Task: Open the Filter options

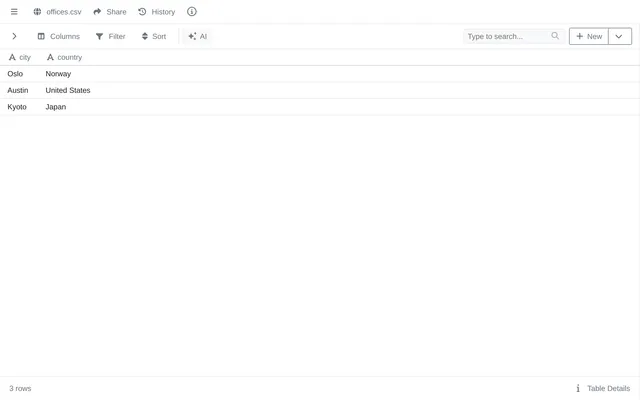Action: point(111,36)
